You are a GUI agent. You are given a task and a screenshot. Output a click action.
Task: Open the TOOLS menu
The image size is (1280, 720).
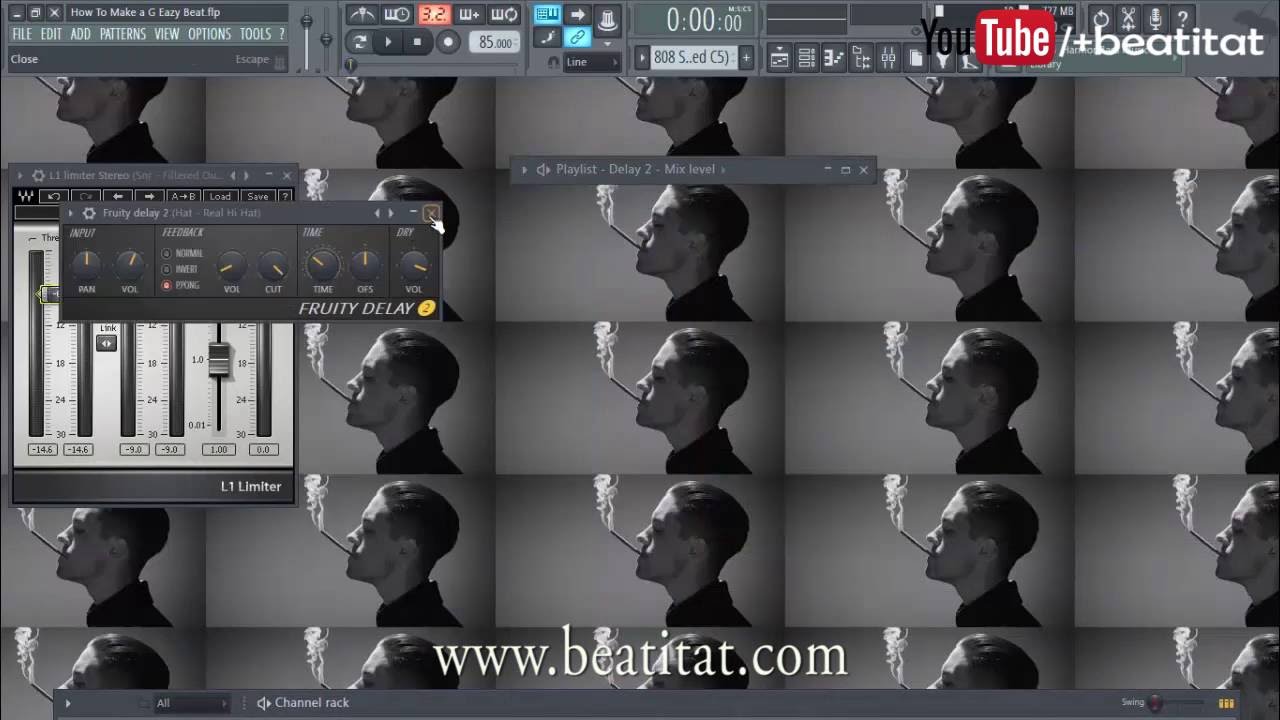(255, 34)
